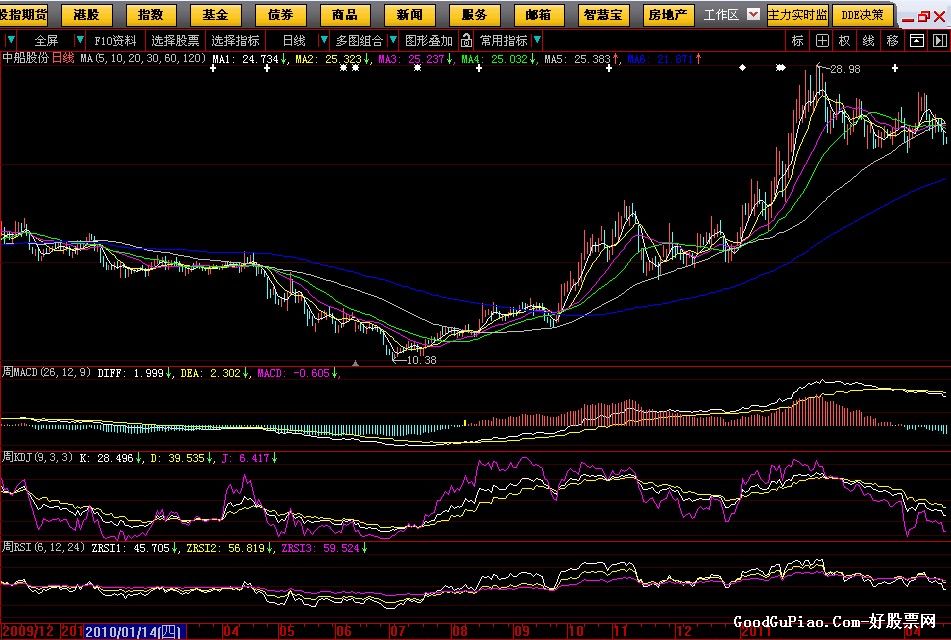This screenshot has height=640, width=951.
Task: Toggle 图形叠加 chart overlay
Action: coord(428,40)
